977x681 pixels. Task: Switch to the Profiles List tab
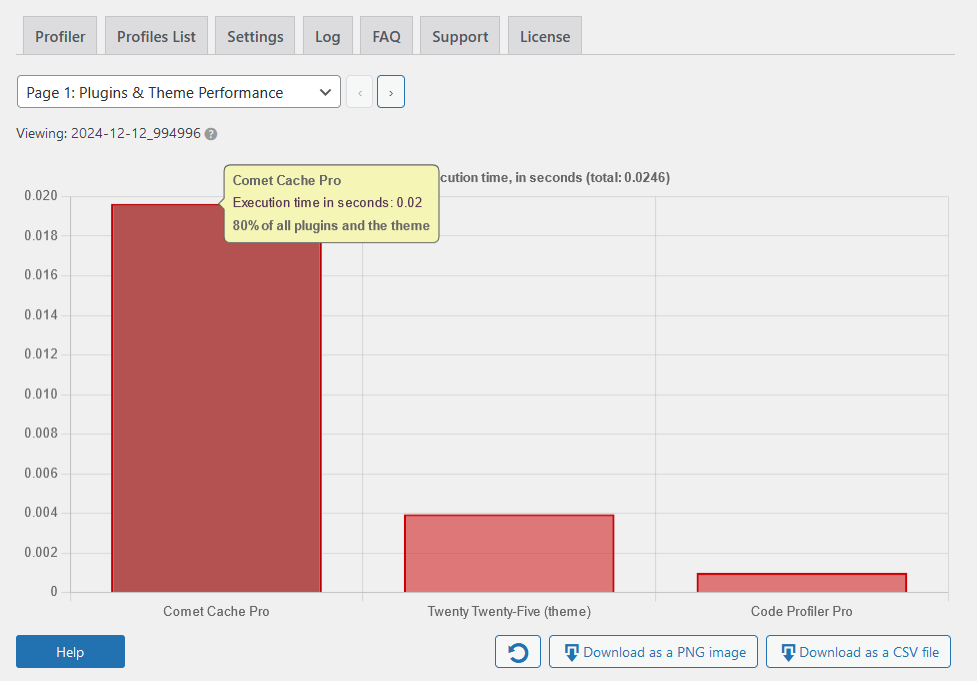pos(156,36)
